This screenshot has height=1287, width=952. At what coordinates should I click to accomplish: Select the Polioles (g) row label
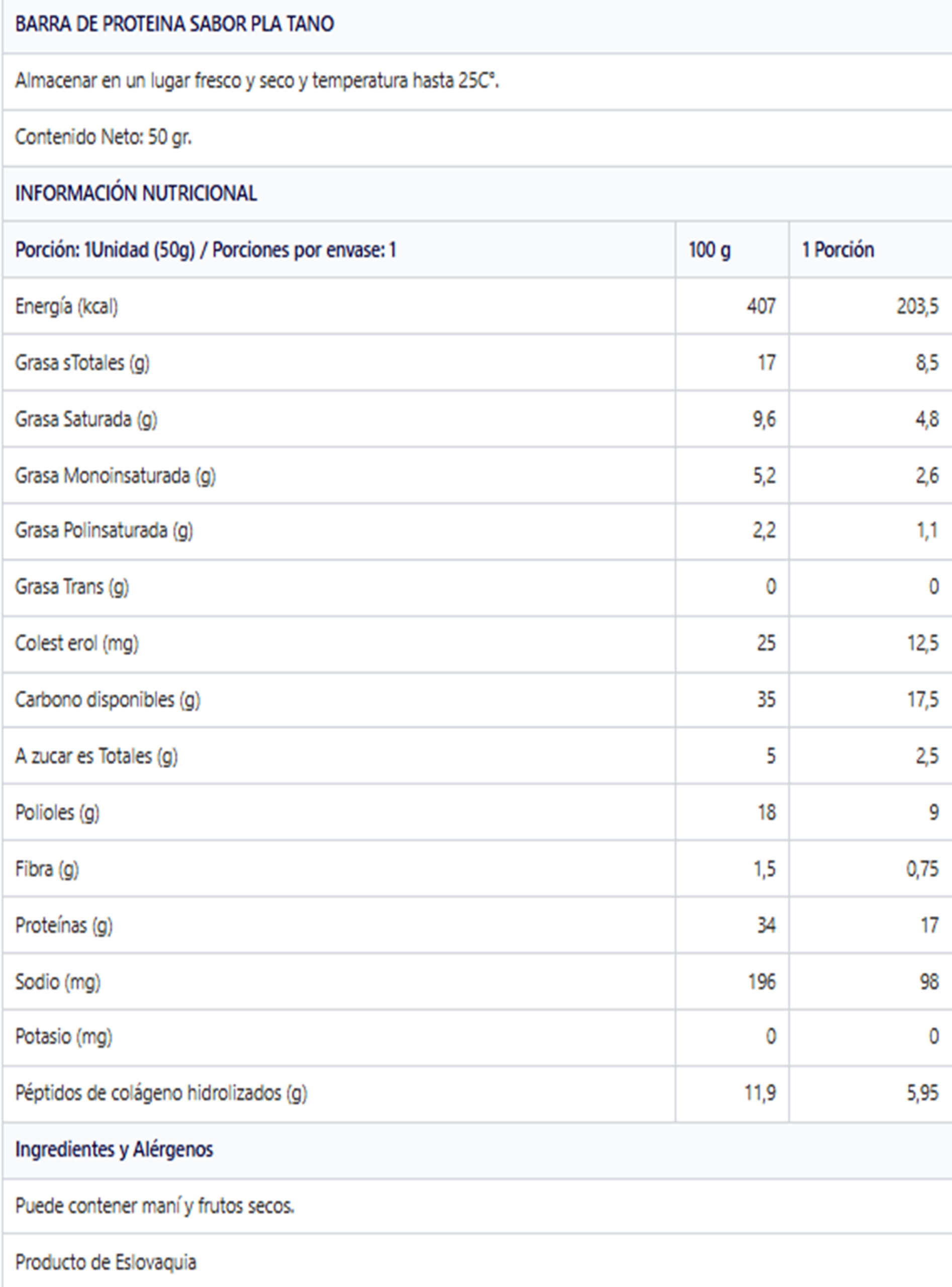[x=57, y=812]
